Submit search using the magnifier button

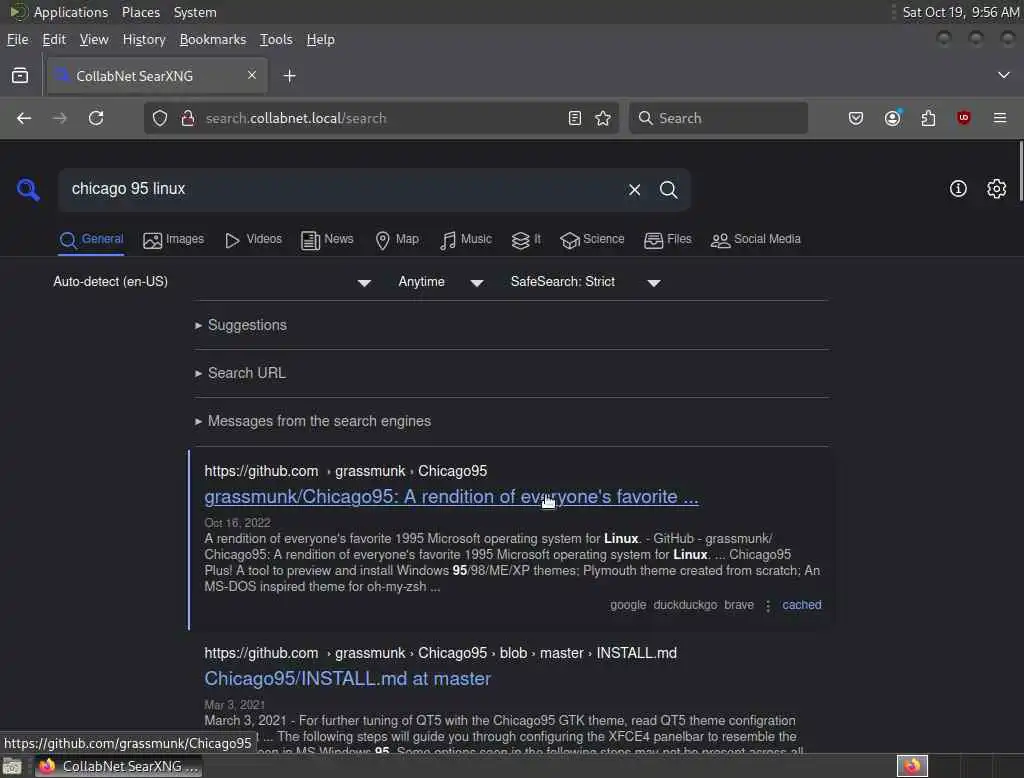pos(668,189)
